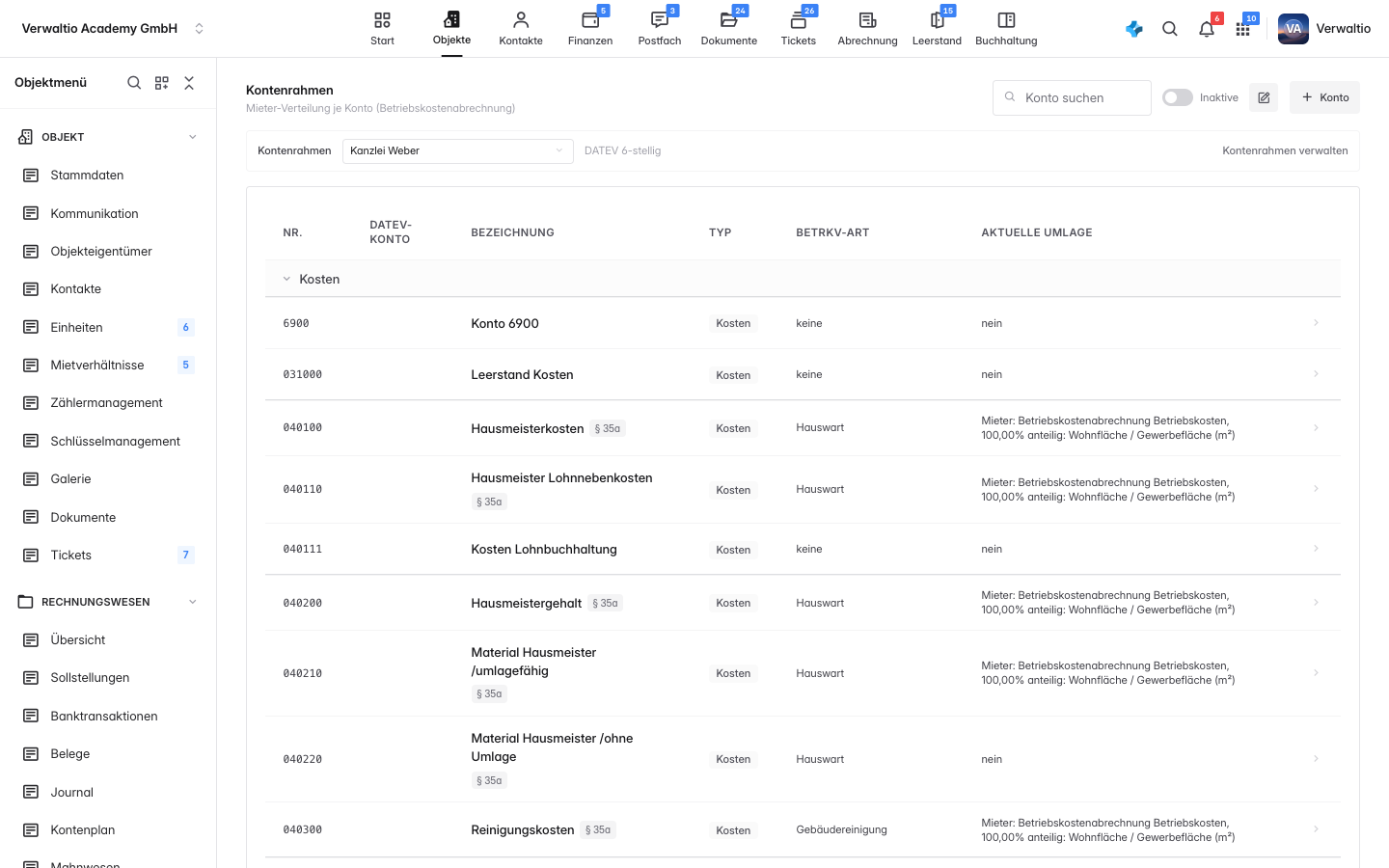The width and height of the screenshot is (1389, 868).
Task: Open the Hausmeisterkosten account row
Action: [803, 428]
